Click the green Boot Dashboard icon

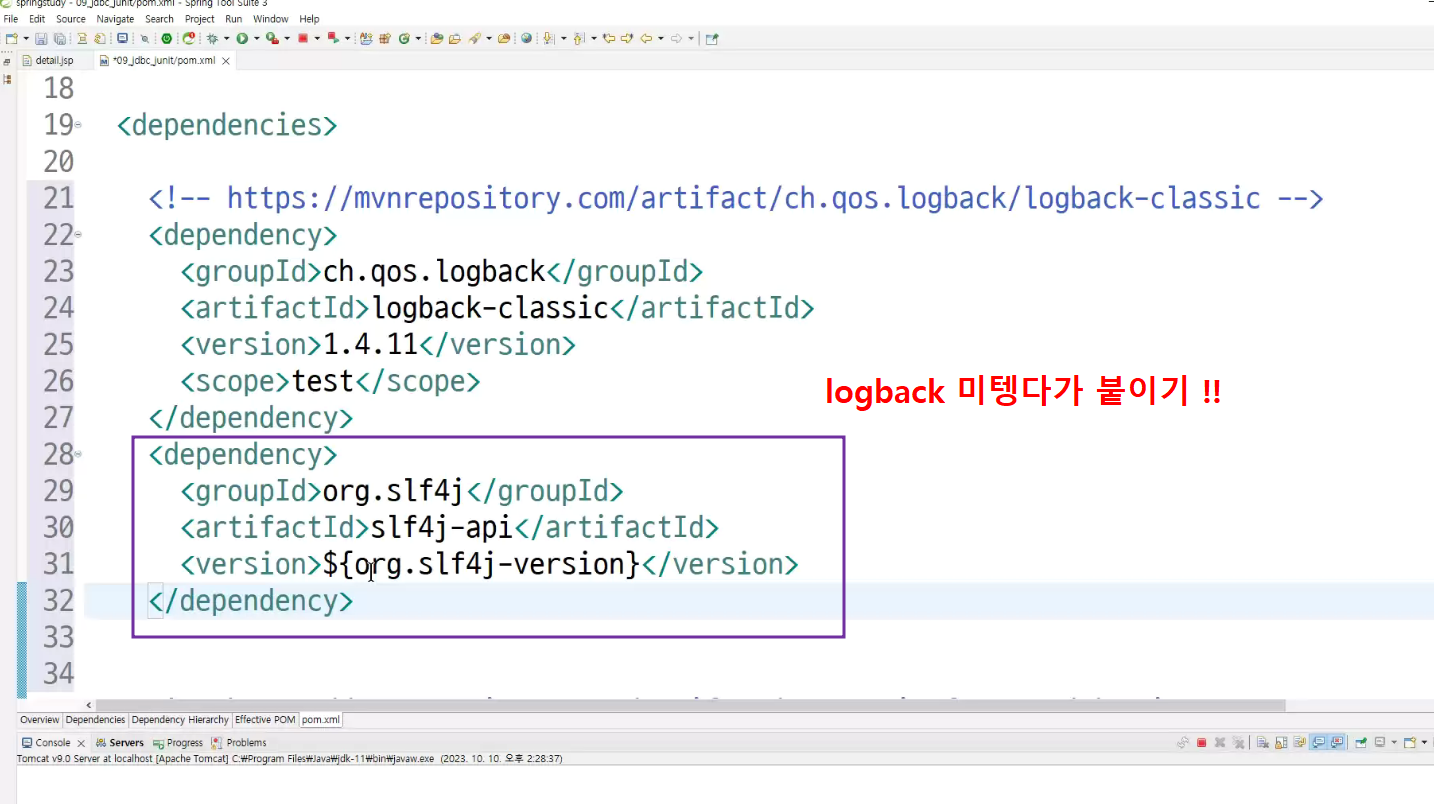coord(166,38)
